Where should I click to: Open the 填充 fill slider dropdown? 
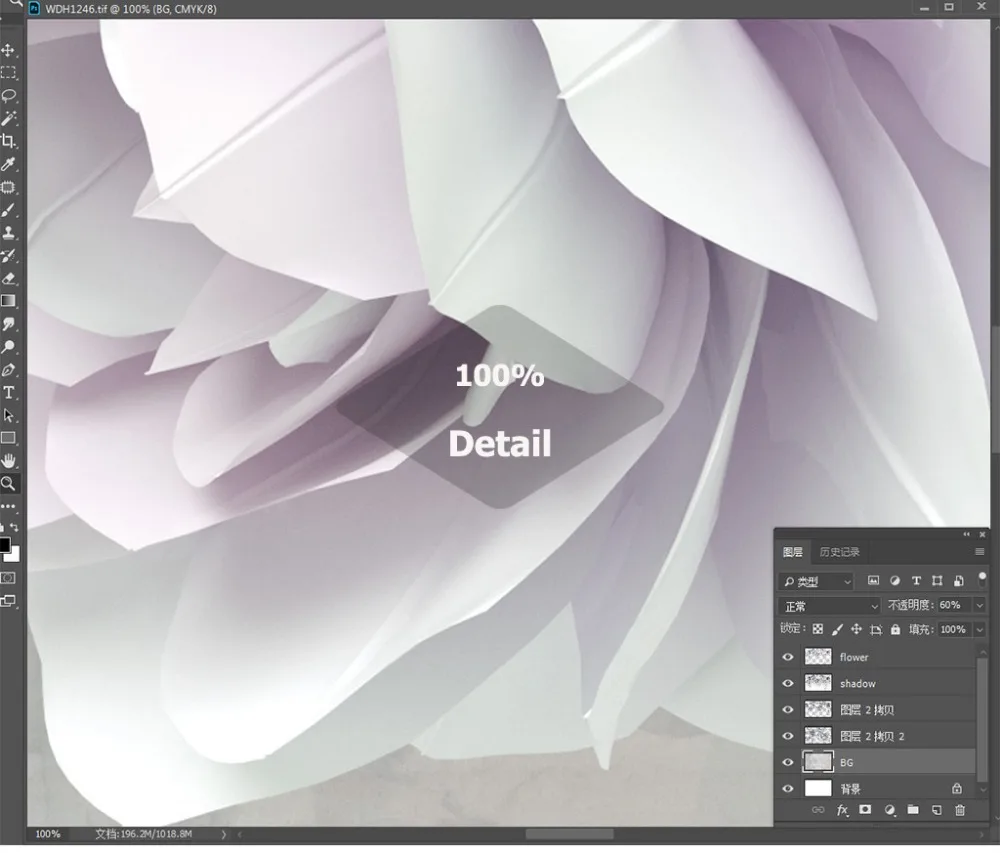coord(980,630)
